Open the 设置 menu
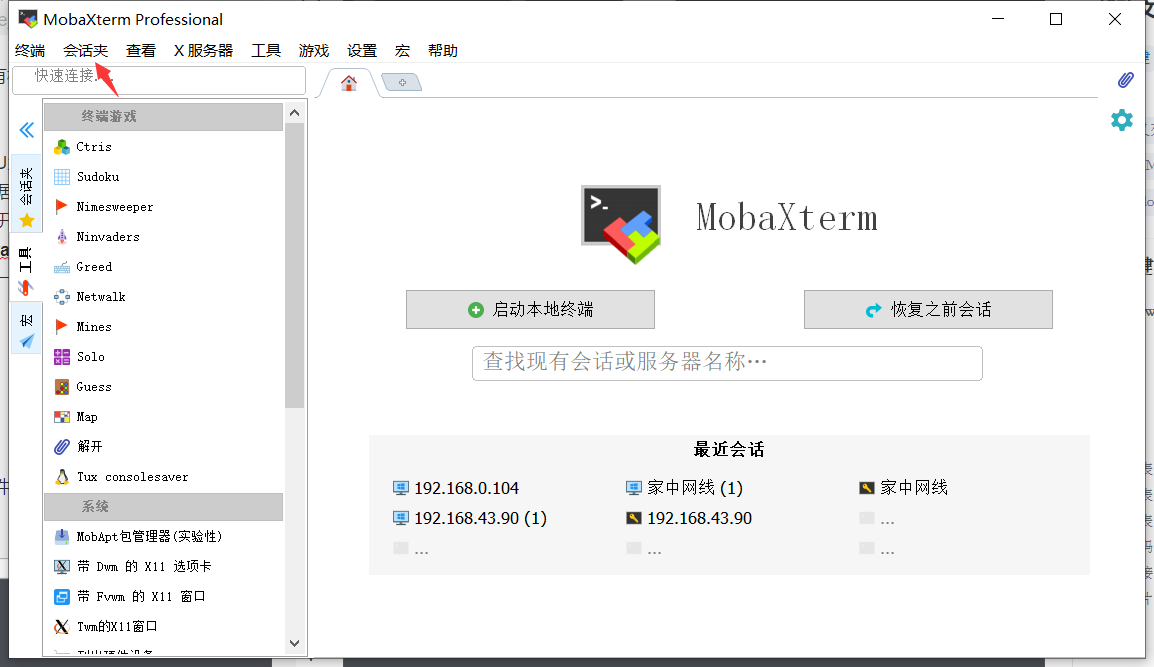 point(362,51)
